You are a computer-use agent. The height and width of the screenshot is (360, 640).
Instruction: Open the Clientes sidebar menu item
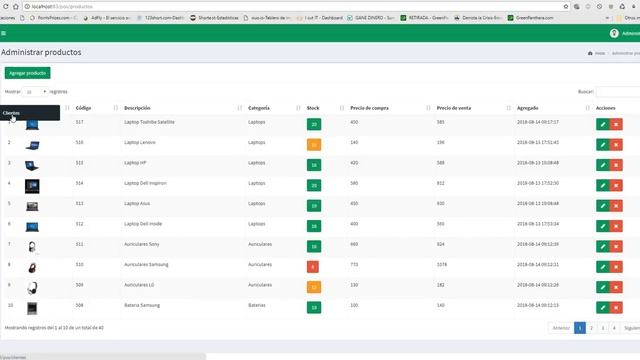pyautogui.click(x=30, y=113)
